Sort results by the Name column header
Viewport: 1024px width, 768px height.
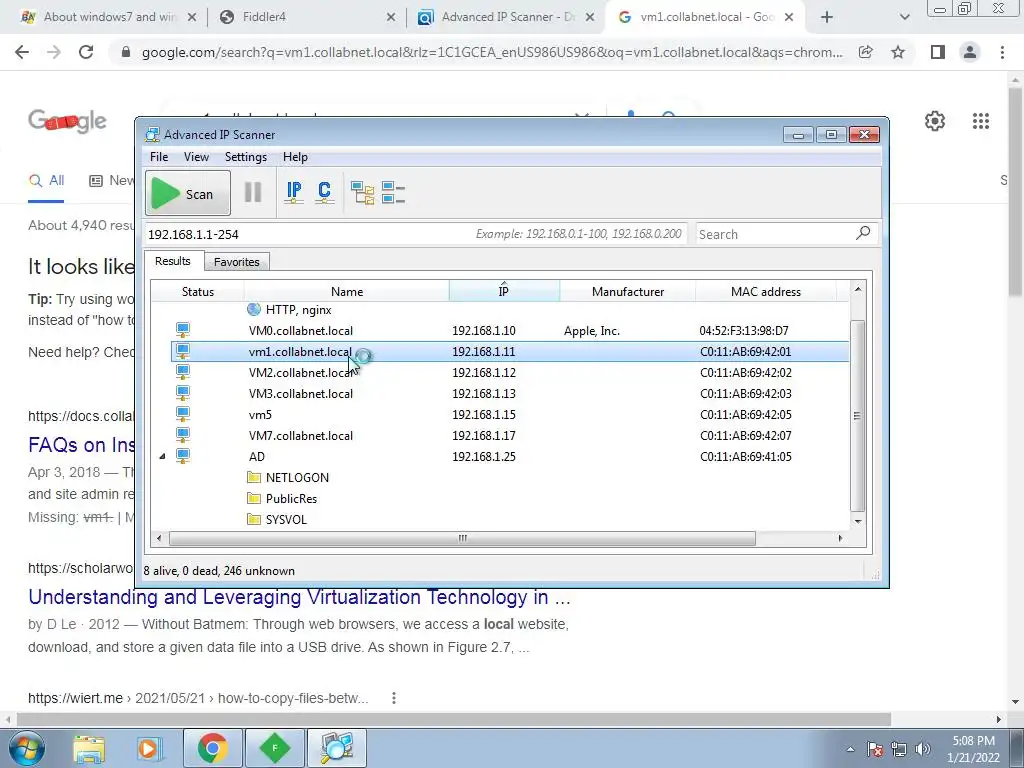(347, 292)
